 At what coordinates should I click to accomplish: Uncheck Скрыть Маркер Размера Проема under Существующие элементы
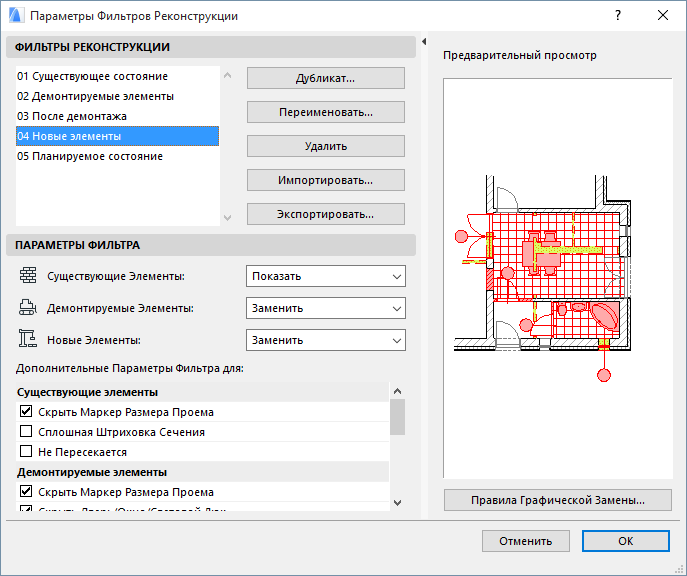point(26,411)
